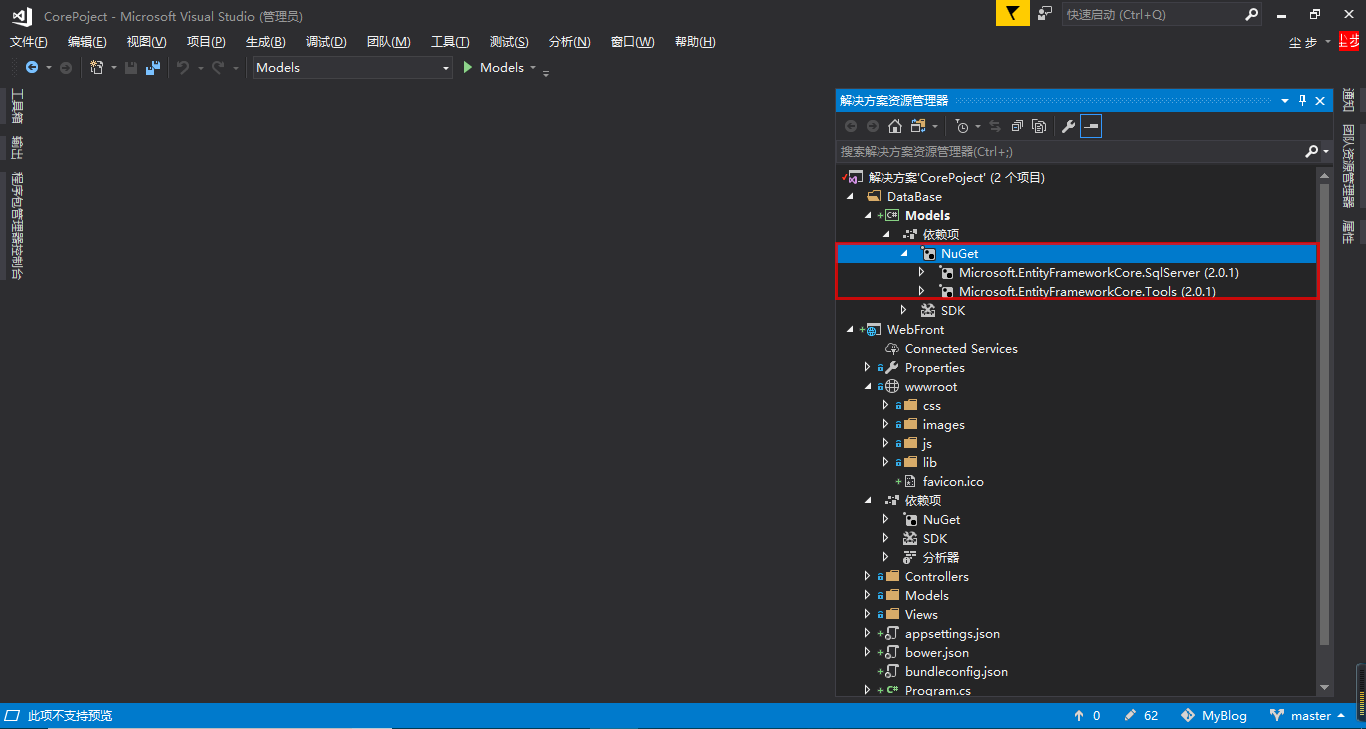This screenshot has height=729, width=1366.
Task: Open the 文件(F) menu
Action: click(29, 42)
